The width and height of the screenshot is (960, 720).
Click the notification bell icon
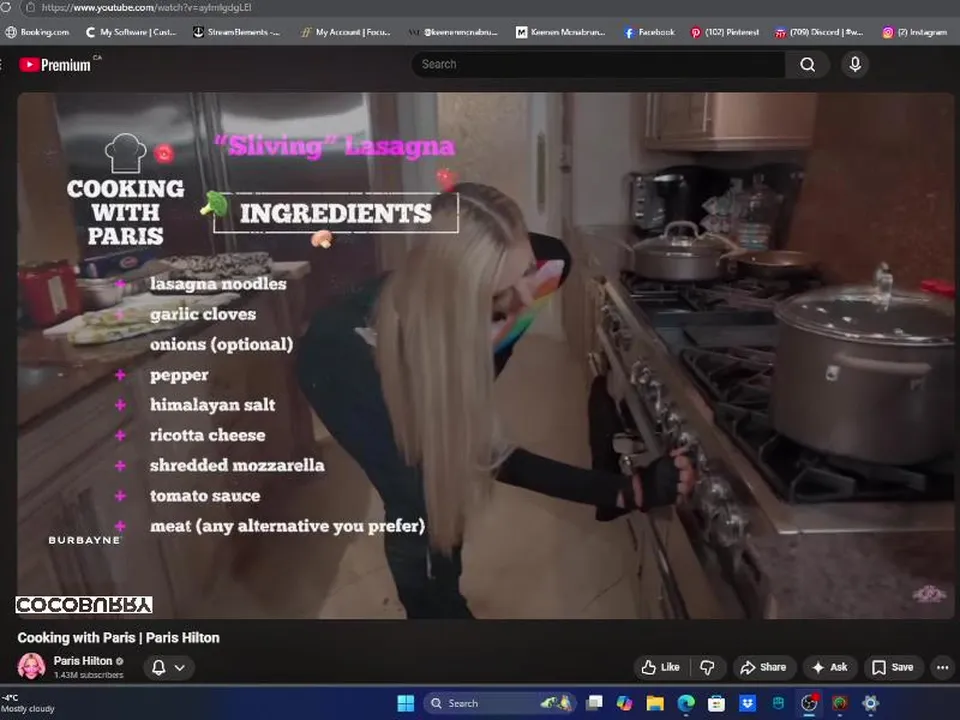pyautogui.click(x=159, y=667)
